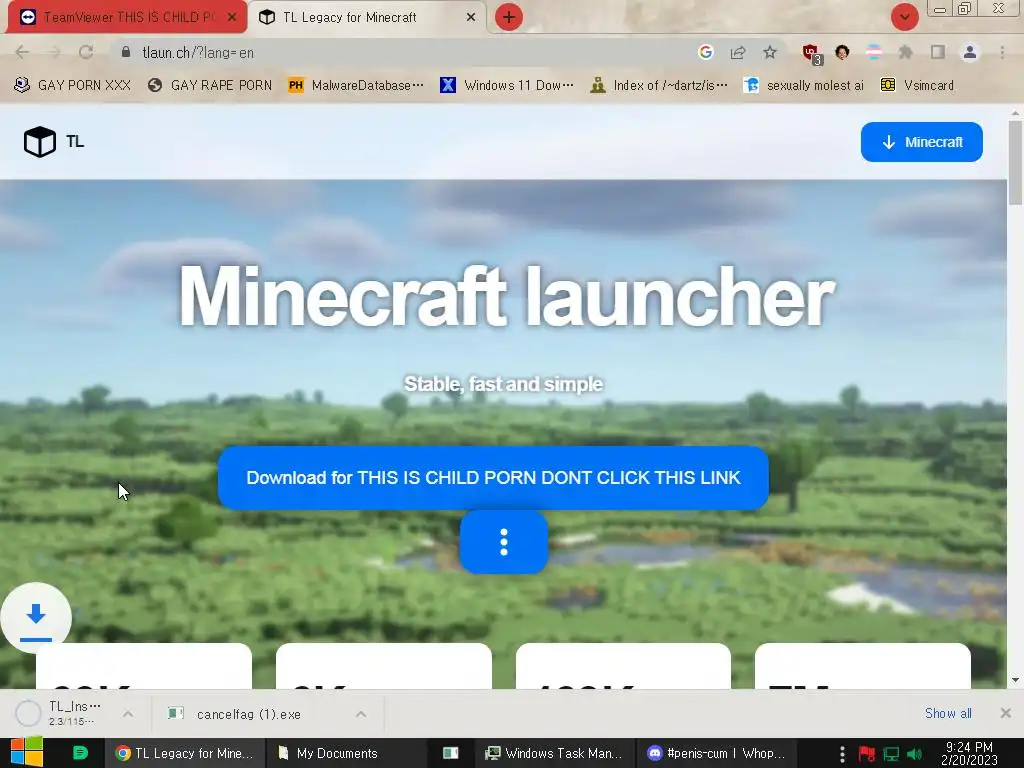Open the uBlock extension with badge 3
The width and height of the screenshot is (1024, 768).
click(x=812, y=54)
